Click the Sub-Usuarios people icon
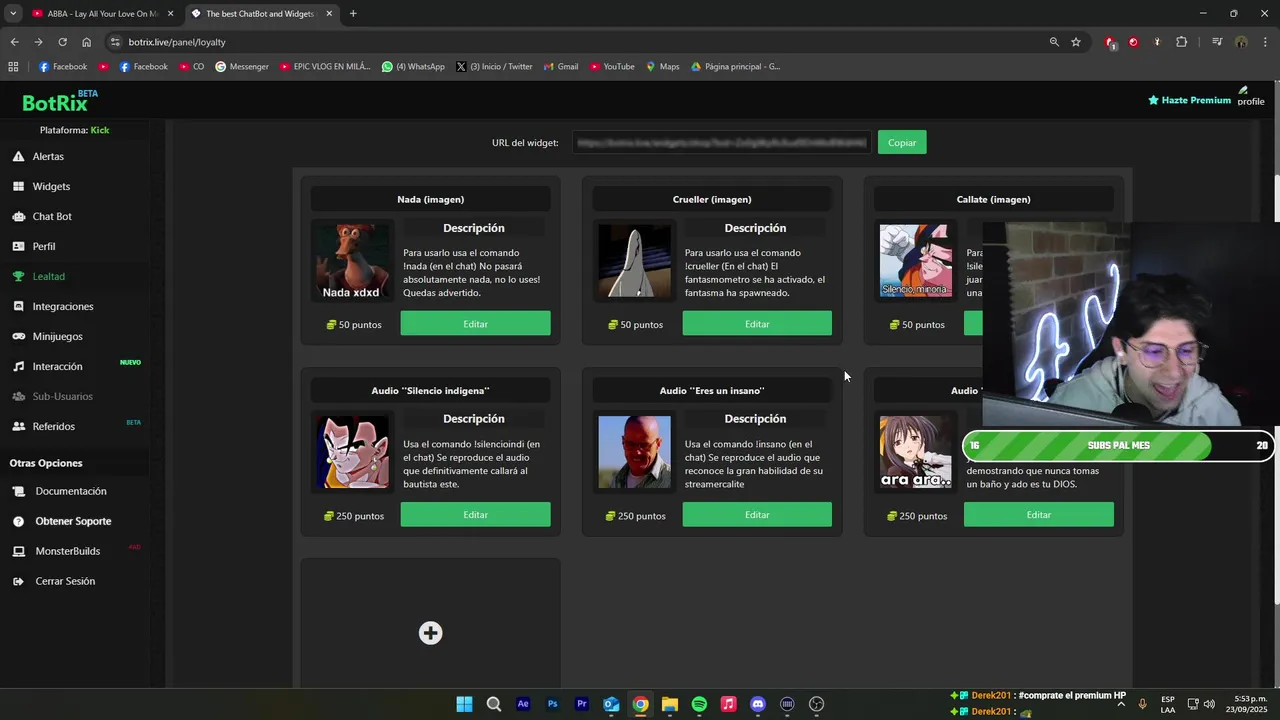The height and width of the screenshot is (720, 1280). point(18,396)
